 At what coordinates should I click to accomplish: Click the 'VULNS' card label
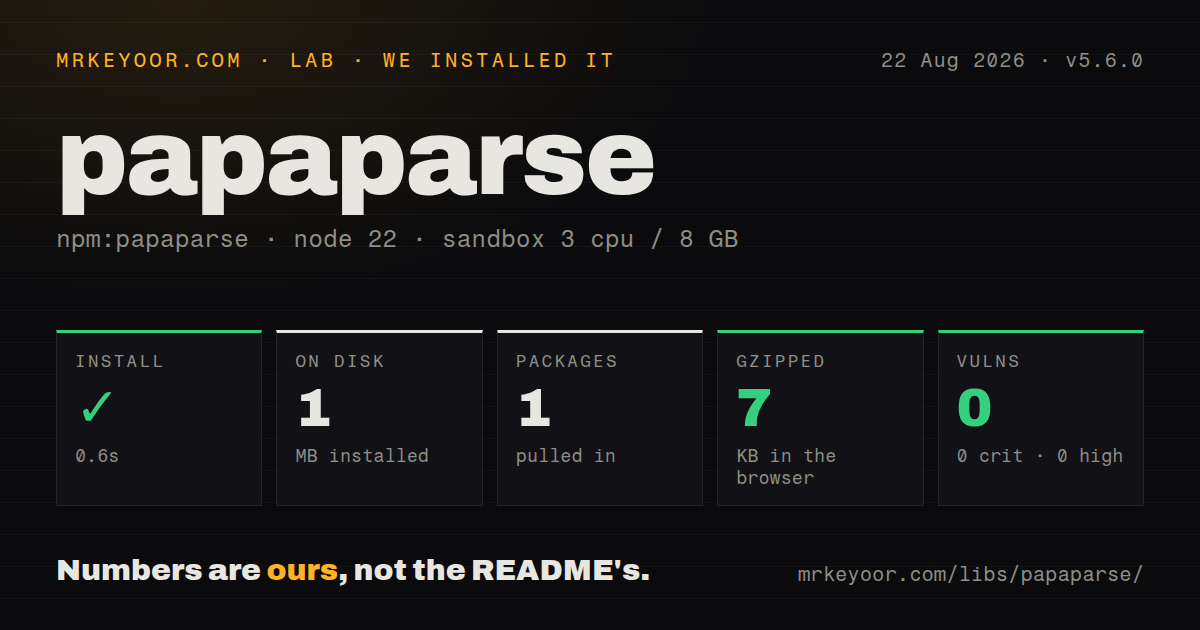(x=988, y=362)
